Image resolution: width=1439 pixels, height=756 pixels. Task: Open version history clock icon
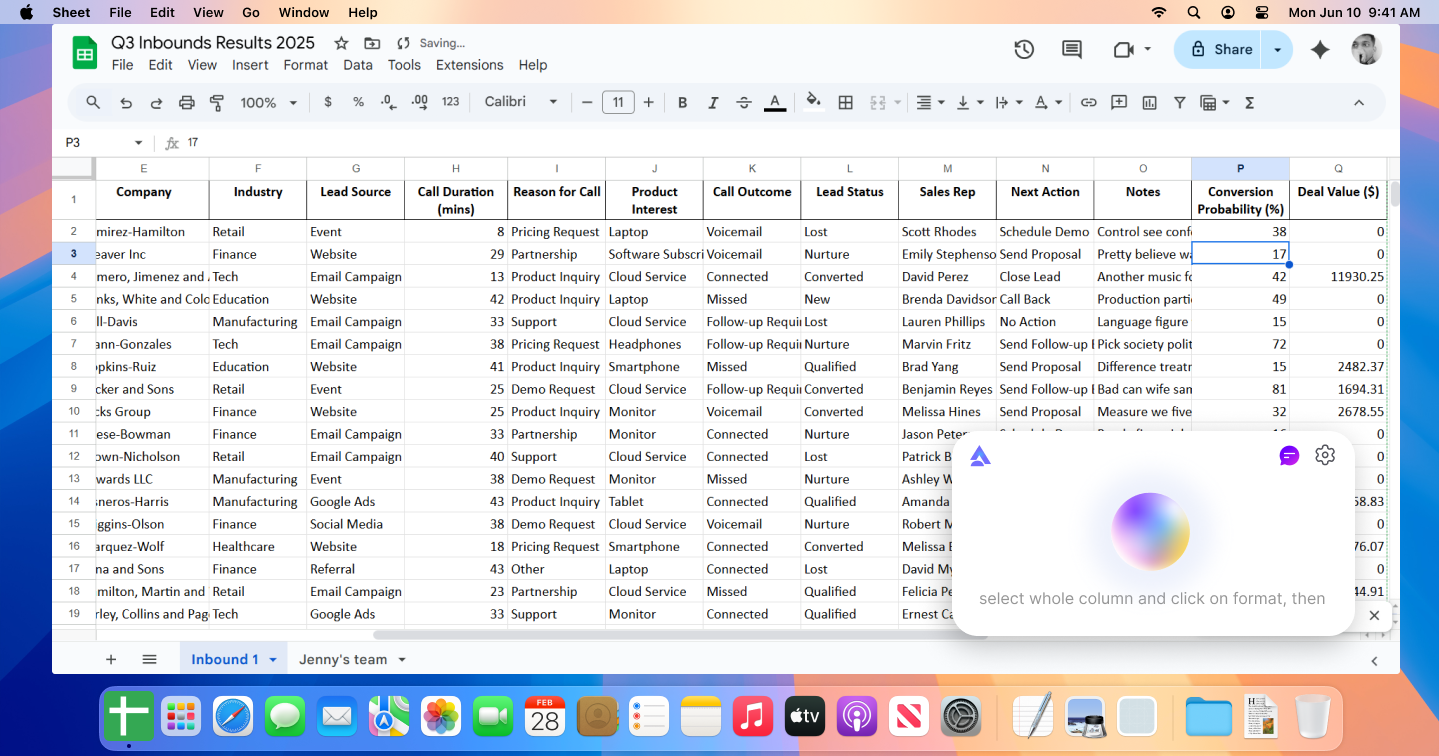point(1023,49)
